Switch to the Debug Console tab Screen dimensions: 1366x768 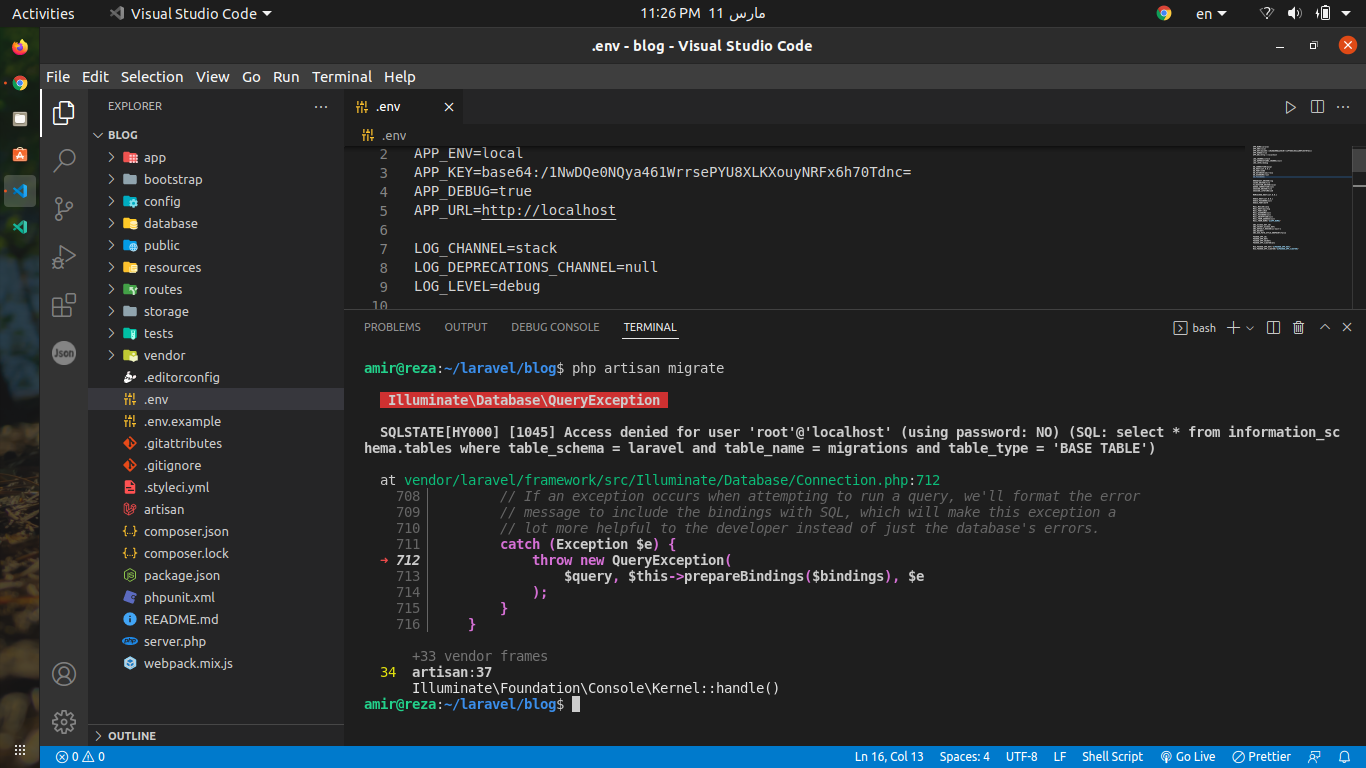pos(555,327)
